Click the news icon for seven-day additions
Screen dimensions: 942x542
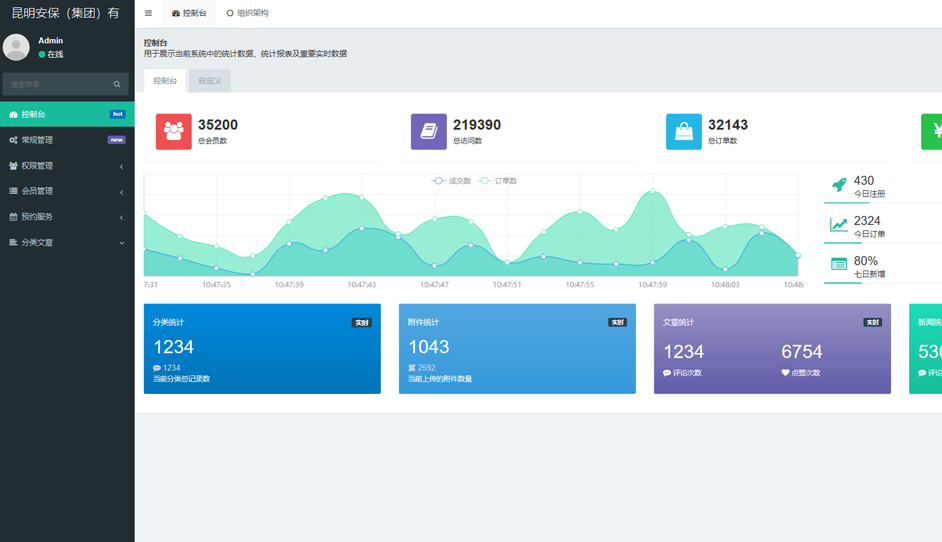839,265
